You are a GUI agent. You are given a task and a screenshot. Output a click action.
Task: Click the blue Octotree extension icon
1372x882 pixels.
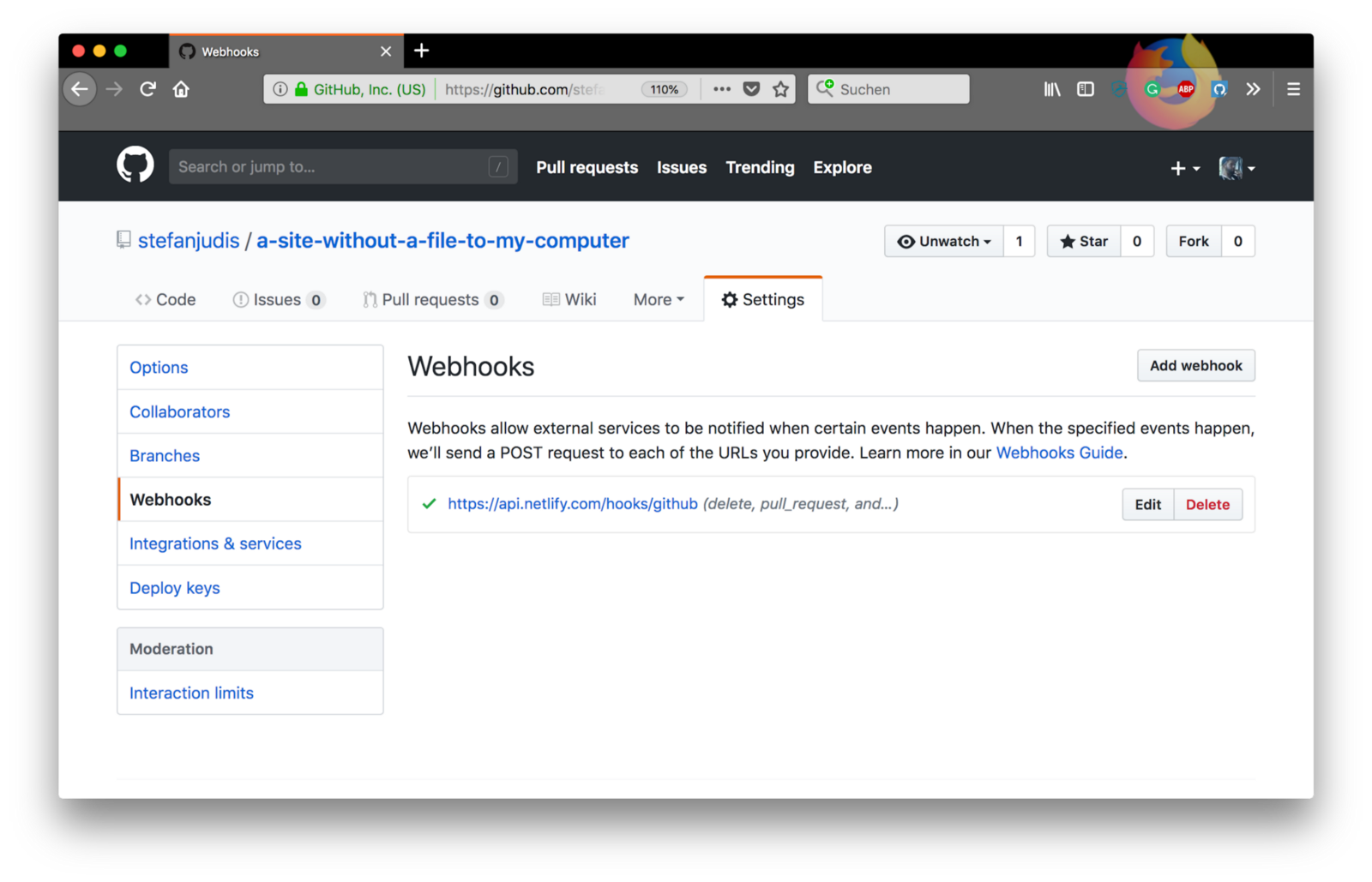coord(1219,89)
